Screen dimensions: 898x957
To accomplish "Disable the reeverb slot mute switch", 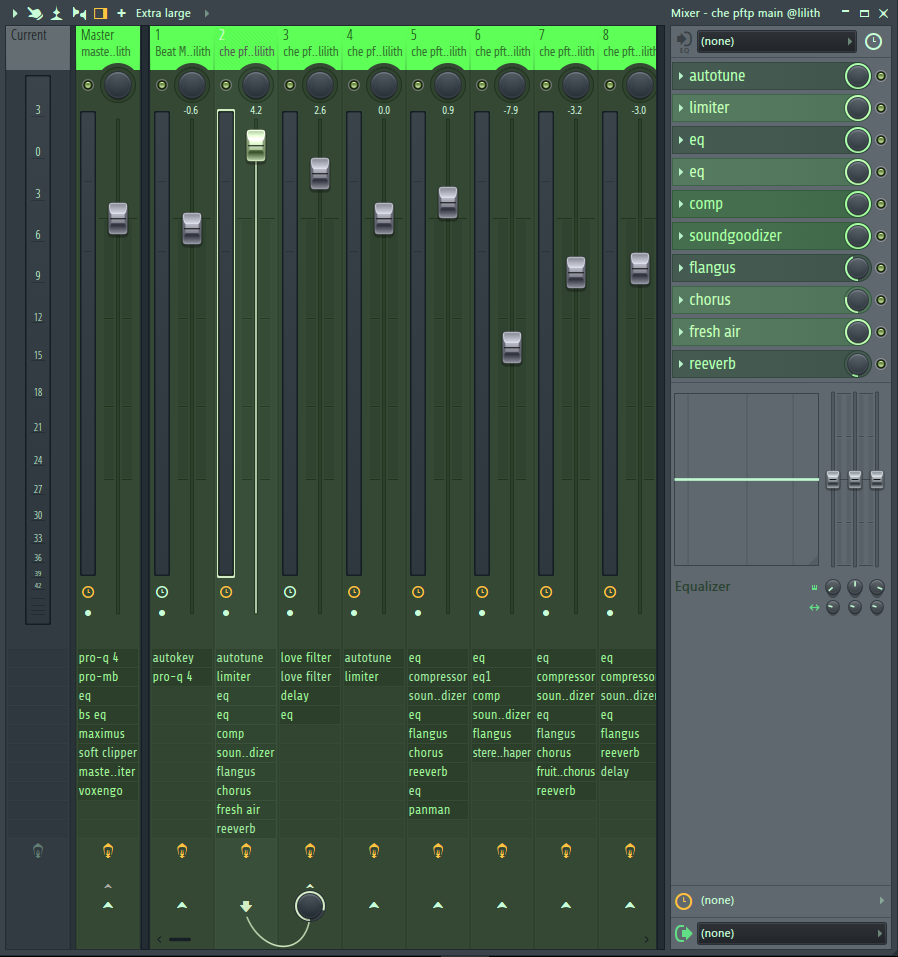I will (x=881, y=364).
